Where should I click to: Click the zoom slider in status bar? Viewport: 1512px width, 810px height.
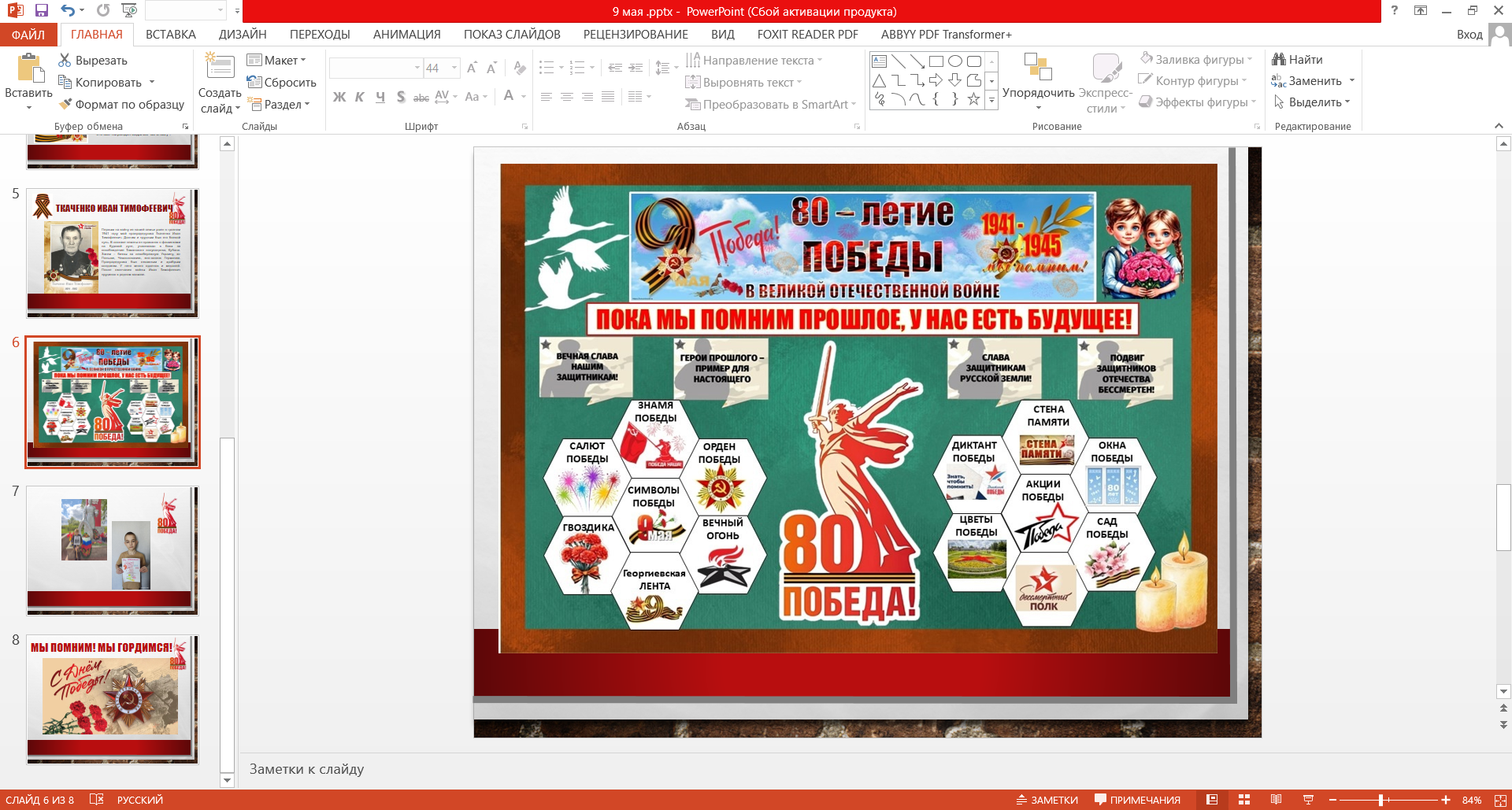pos(1389,800)
